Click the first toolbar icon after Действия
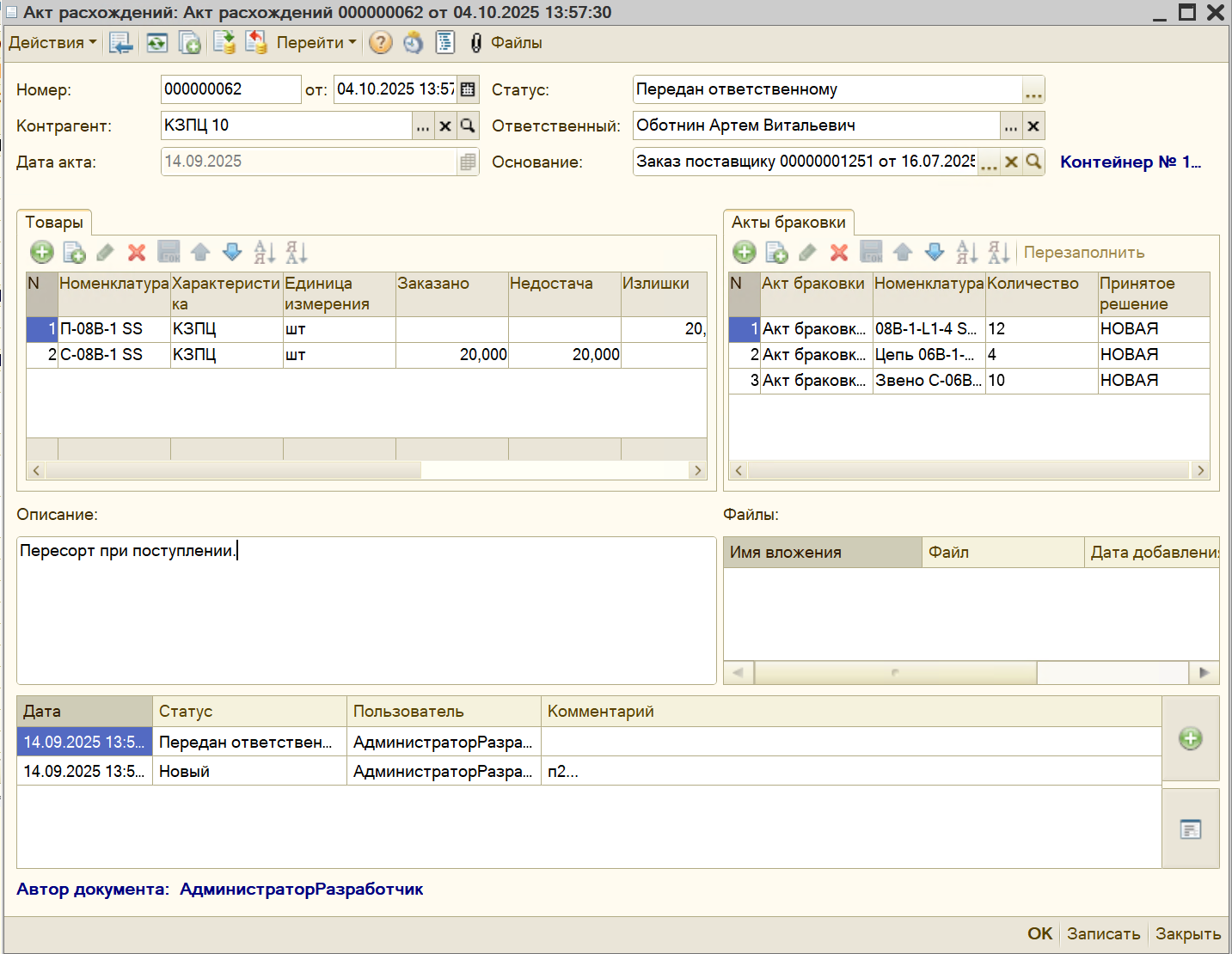 coord(121,42)
